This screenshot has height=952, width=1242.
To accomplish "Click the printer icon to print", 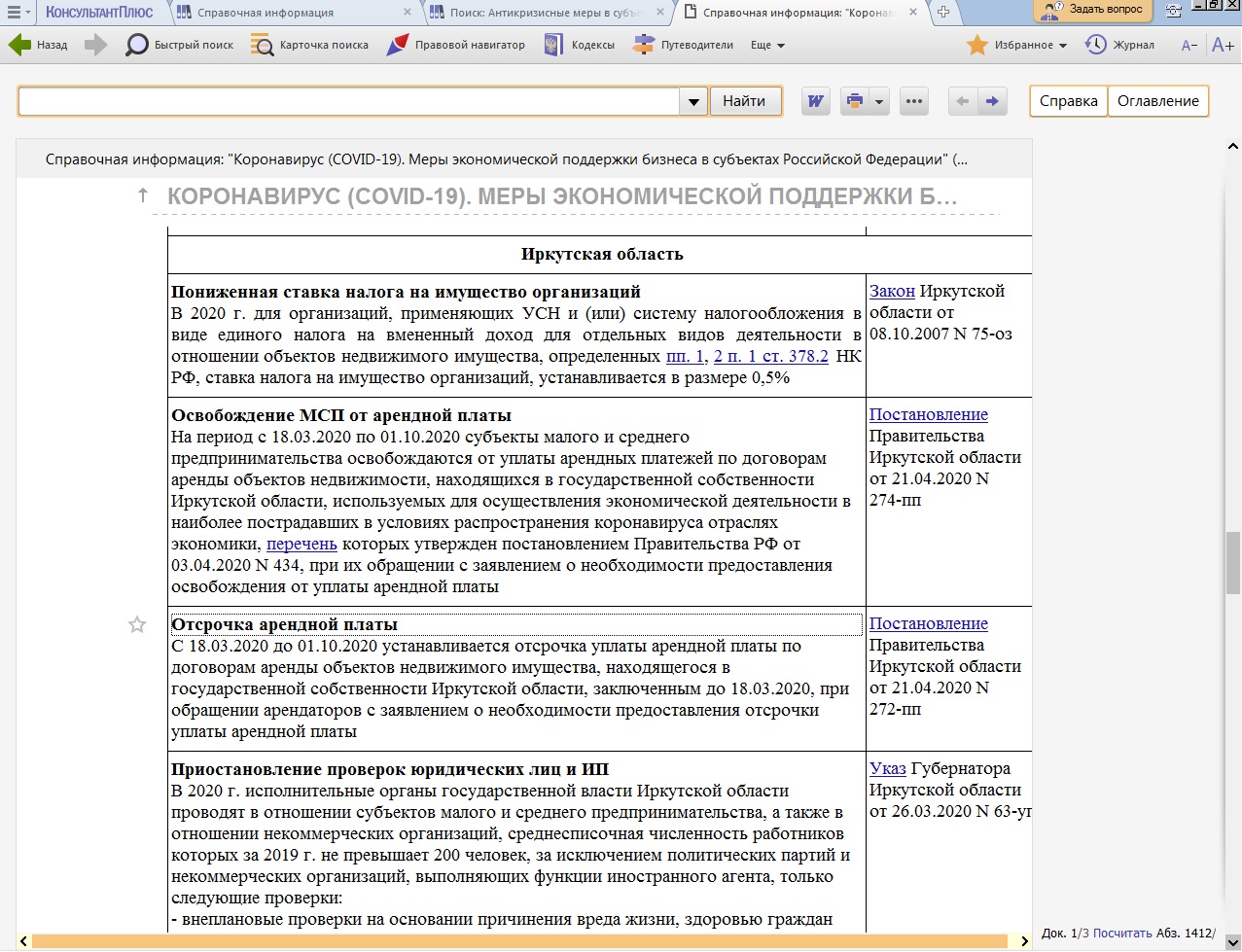I will pos(855,101).
